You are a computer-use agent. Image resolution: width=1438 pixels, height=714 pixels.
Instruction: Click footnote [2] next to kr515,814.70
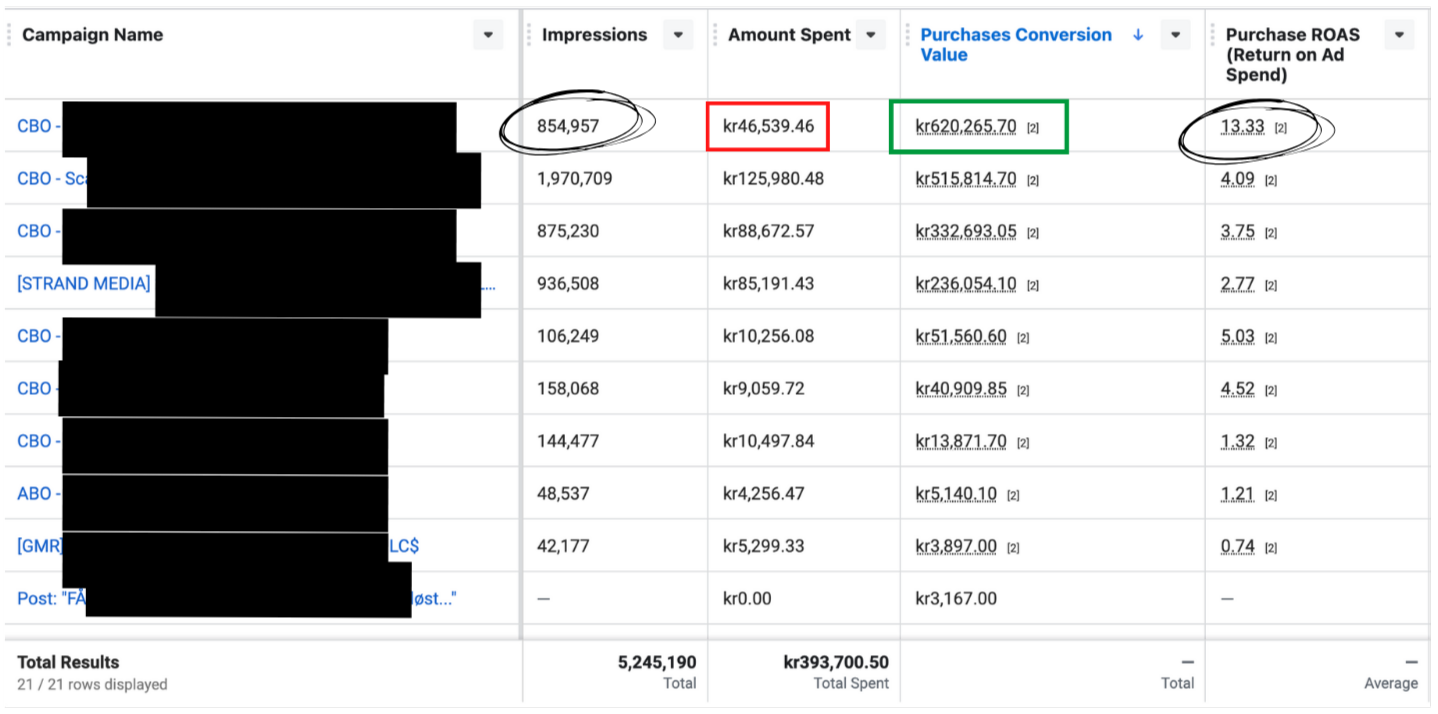[x=1033, y=181]
